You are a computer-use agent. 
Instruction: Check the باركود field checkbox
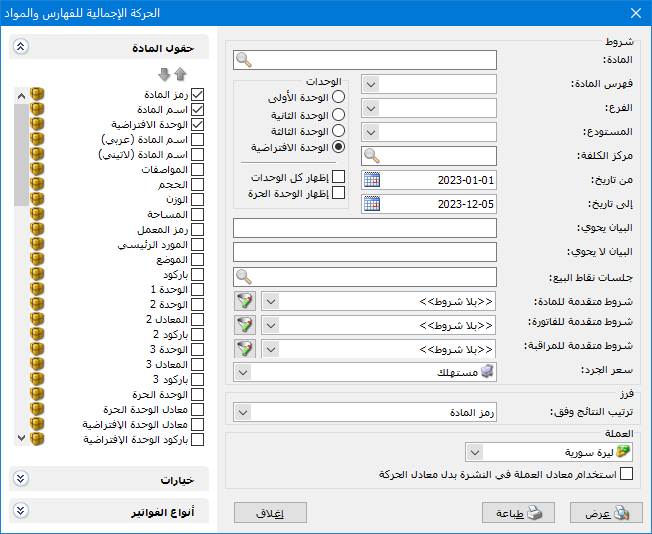(x=198, y=274)
